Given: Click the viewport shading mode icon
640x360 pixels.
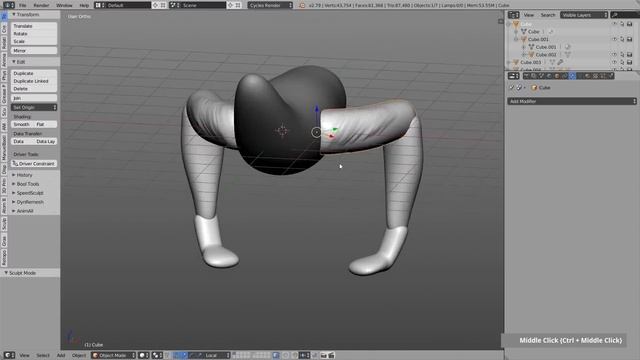Looking at the screenshot, I should point(143,356).
